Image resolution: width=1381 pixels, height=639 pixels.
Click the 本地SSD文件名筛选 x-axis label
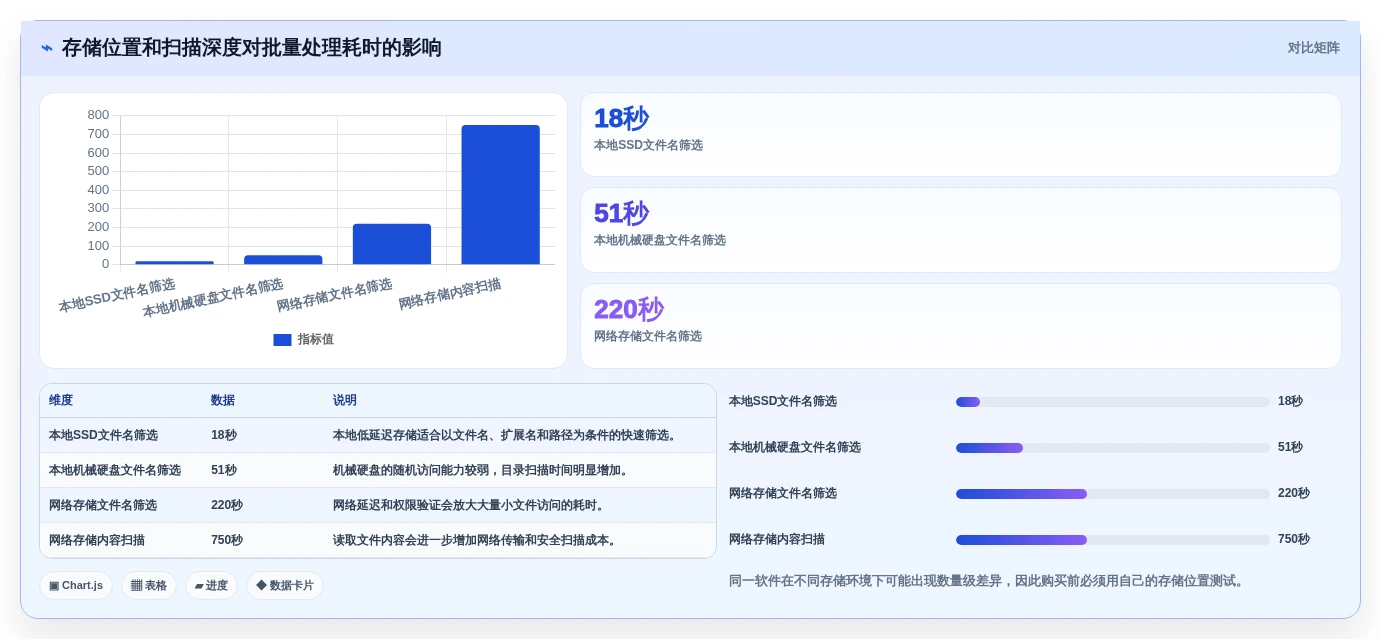click(x=117, y=297)
